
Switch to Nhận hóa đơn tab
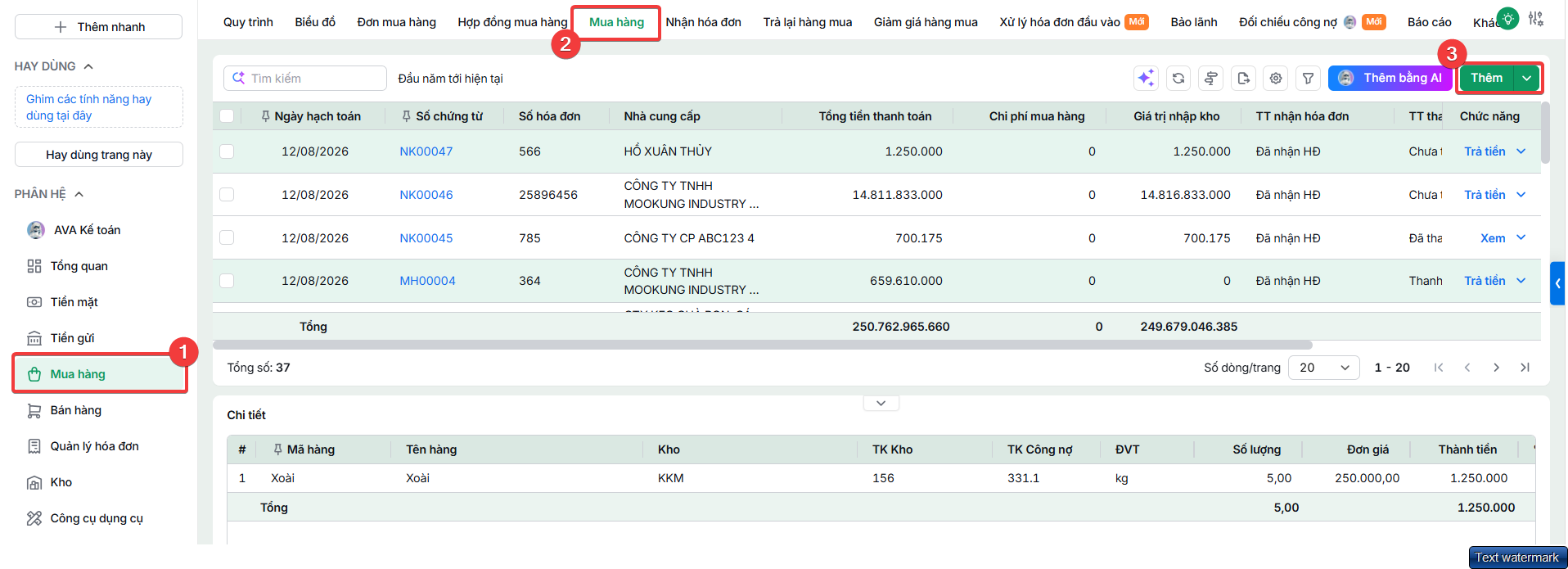click(x=703, y=22)
